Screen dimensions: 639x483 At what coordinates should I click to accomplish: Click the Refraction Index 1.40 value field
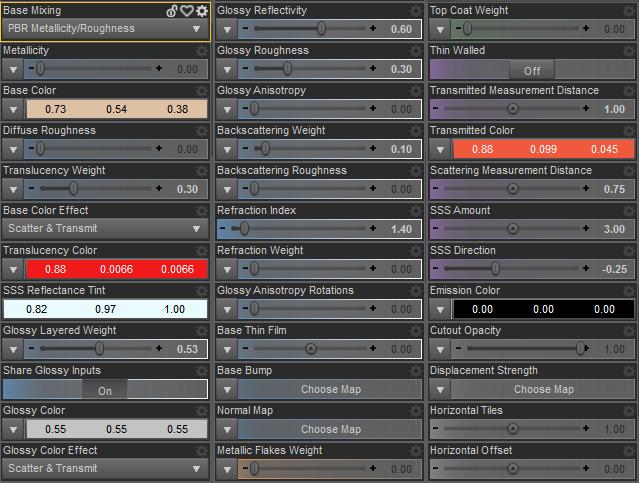[401, 229]
